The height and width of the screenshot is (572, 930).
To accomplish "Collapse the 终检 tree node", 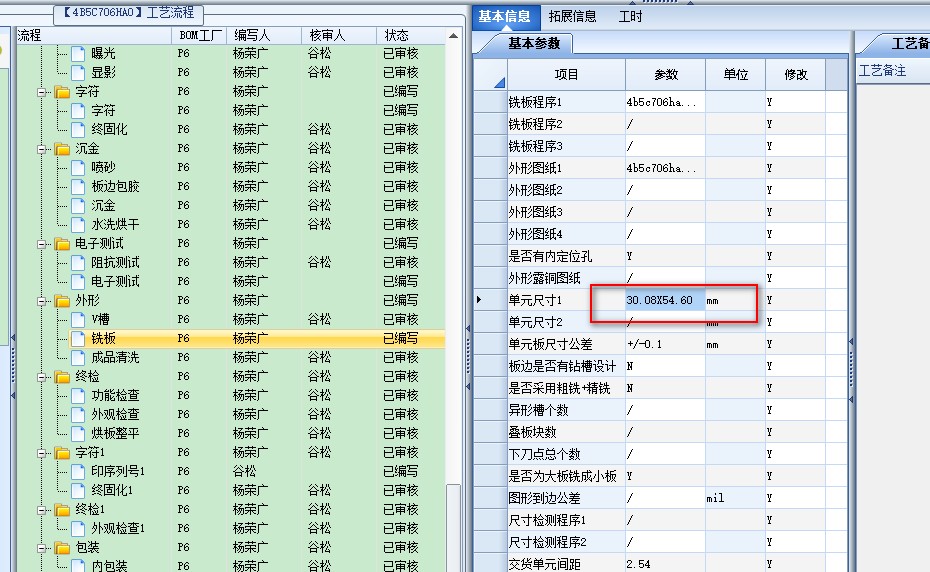I will (42, 377).
